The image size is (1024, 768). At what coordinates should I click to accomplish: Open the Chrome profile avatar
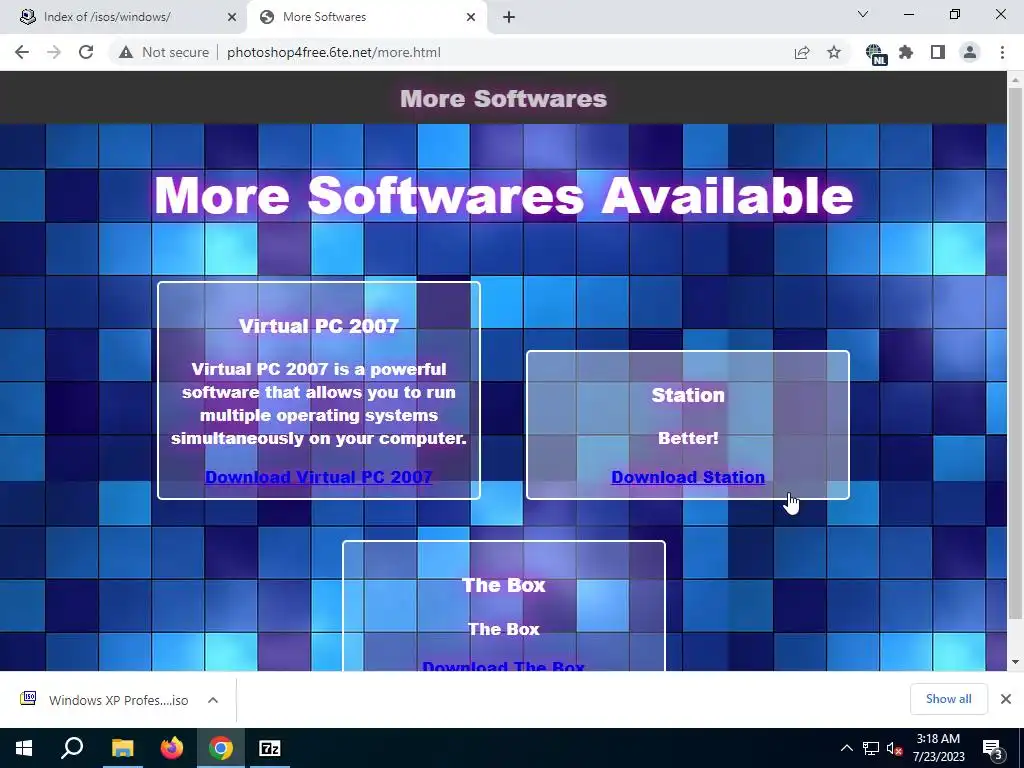pos(970,52)
